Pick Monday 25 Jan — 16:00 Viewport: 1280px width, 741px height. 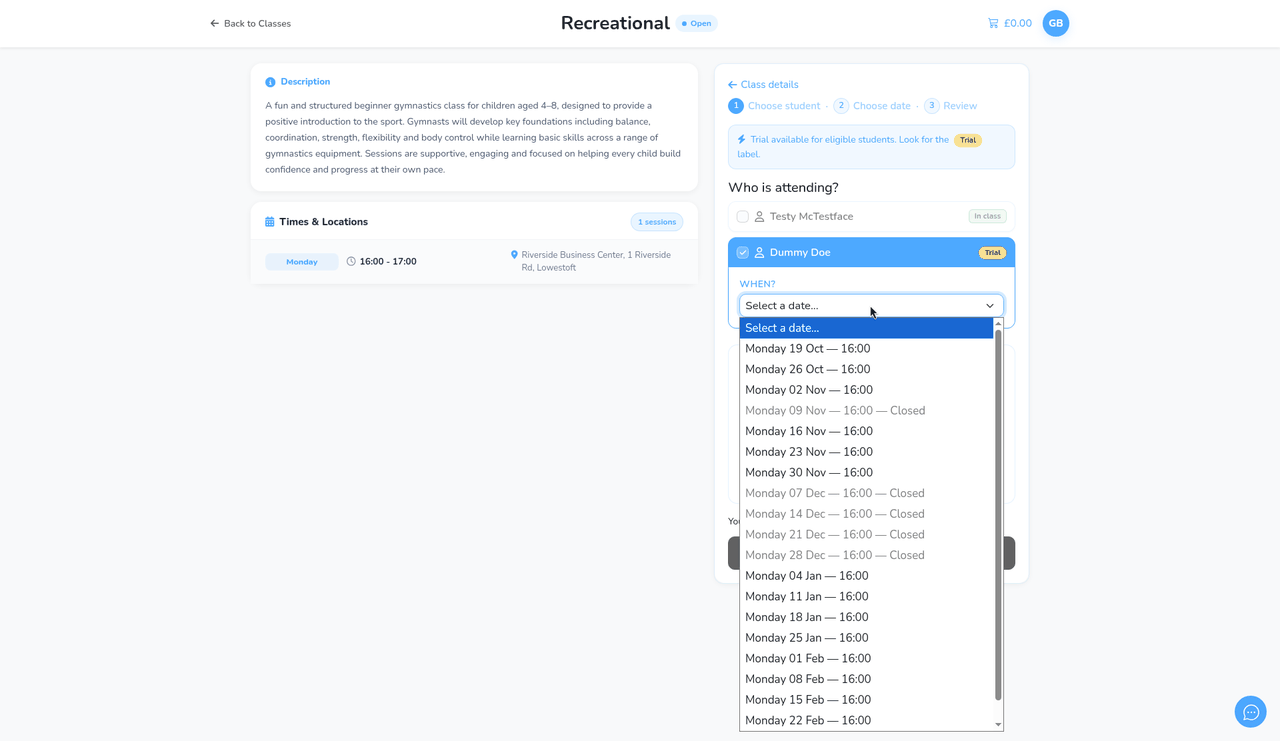[866, 638]
